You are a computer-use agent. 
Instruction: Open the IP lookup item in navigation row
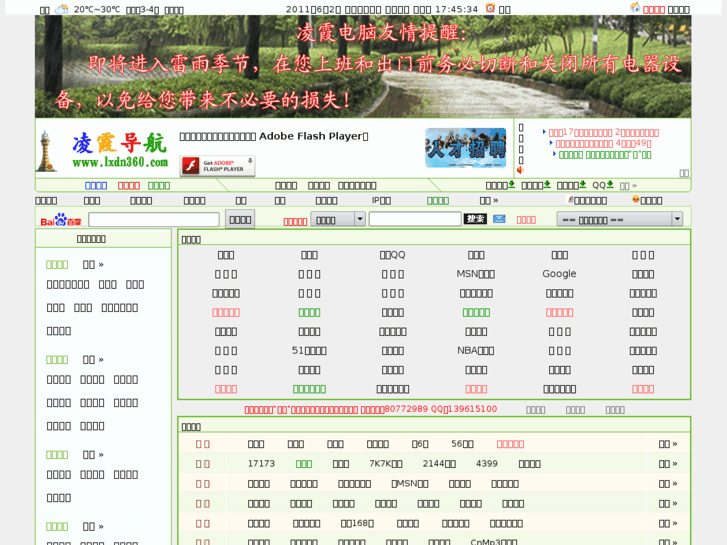click(381, 200)
